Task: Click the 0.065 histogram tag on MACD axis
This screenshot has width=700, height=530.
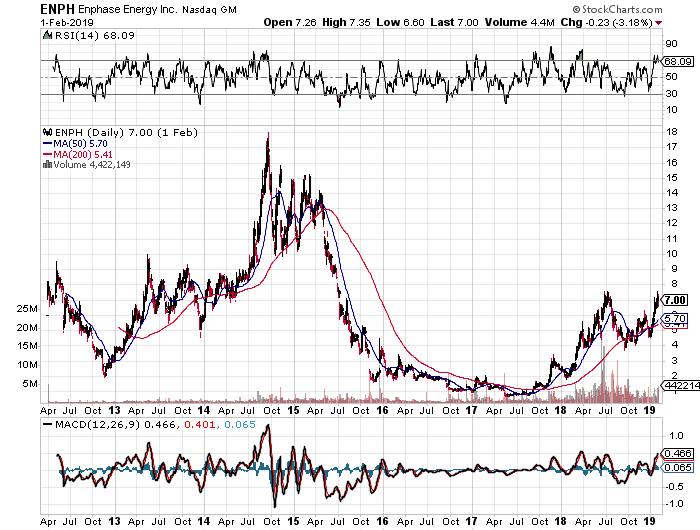Action: click(x=678, y=467)
